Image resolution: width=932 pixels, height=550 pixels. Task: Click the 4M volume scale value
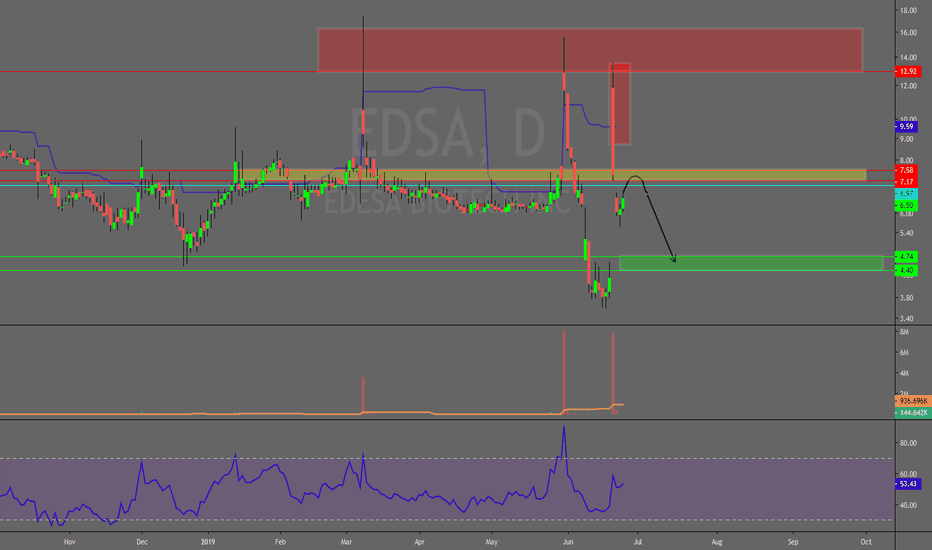click(x=904, y=373)
